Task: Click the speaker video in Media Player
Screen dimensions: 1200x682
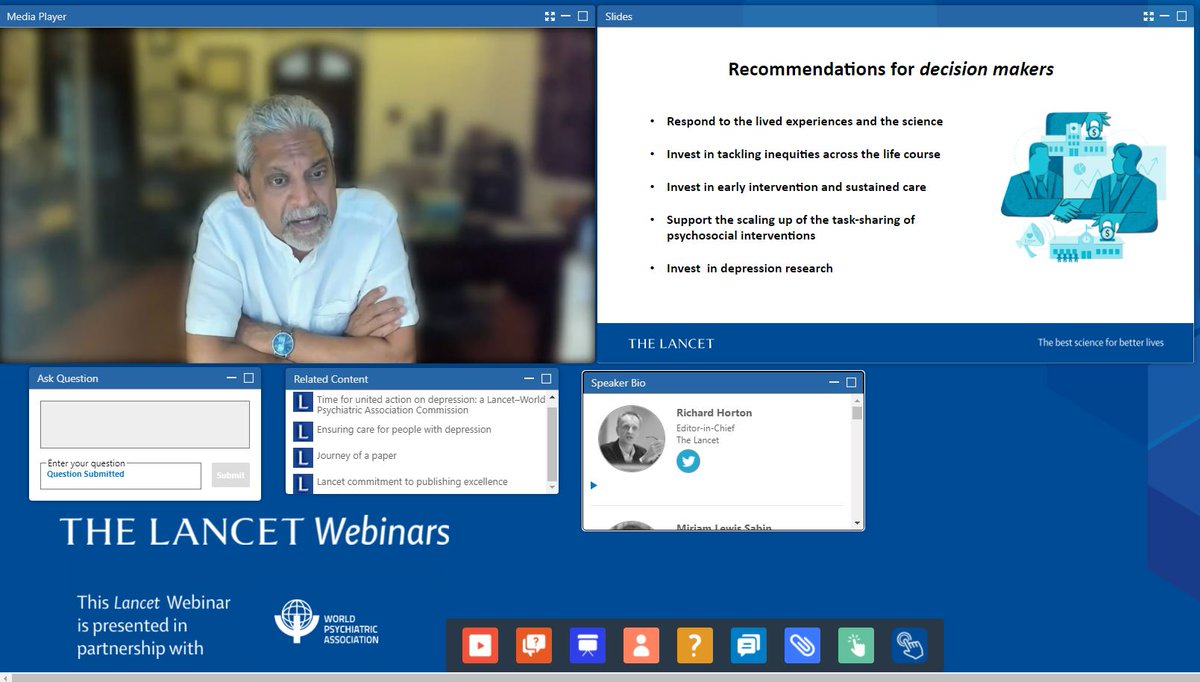Action: (x=297, y=195)
